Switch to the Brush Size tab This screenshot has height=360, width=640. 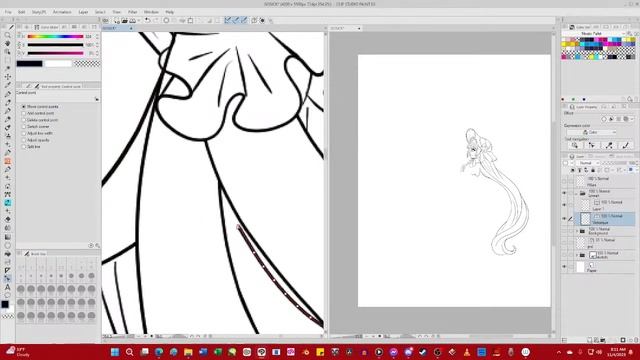(x=35, y=254)
